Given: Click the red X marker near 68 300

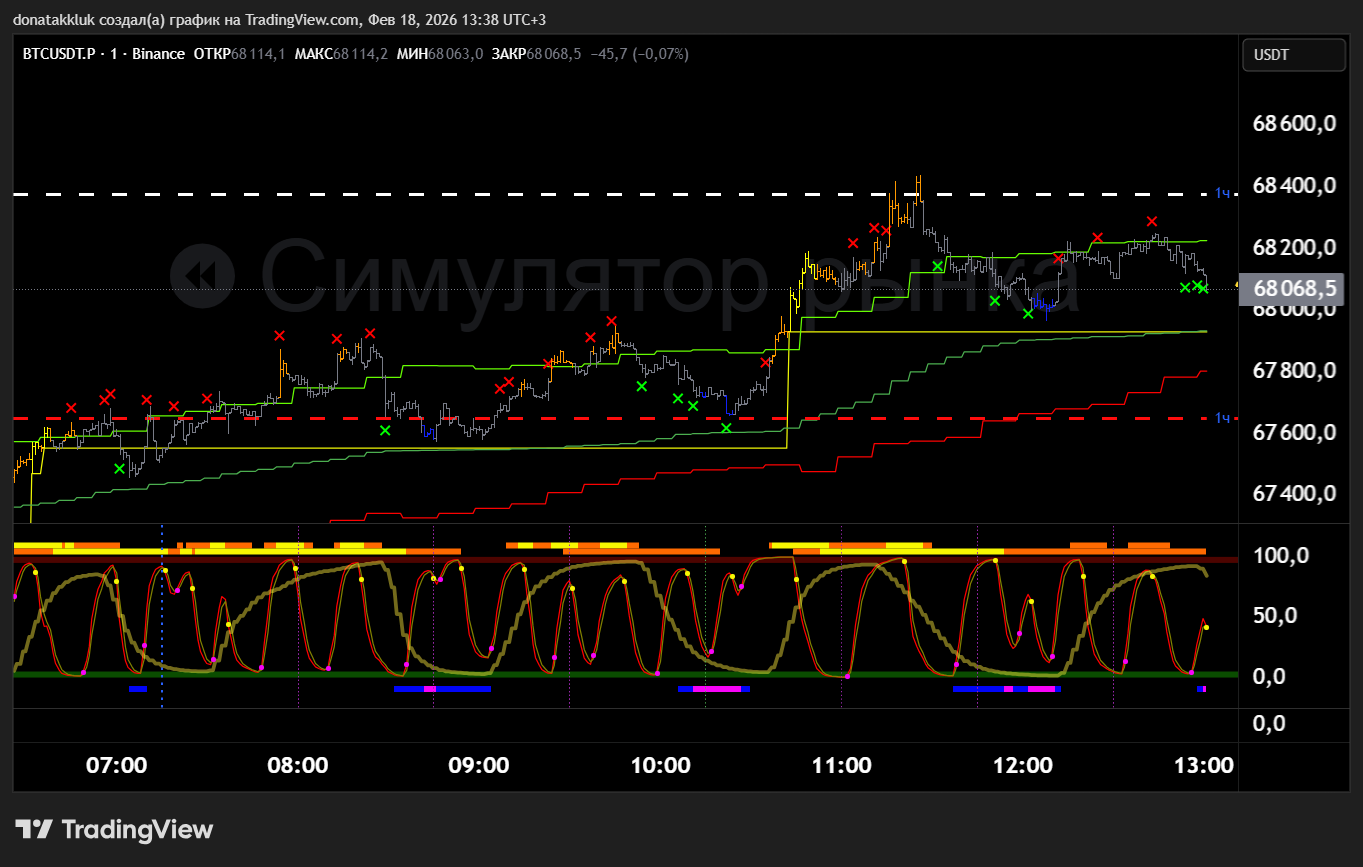Looking at the screenshot, I should tap(1152, 221).
